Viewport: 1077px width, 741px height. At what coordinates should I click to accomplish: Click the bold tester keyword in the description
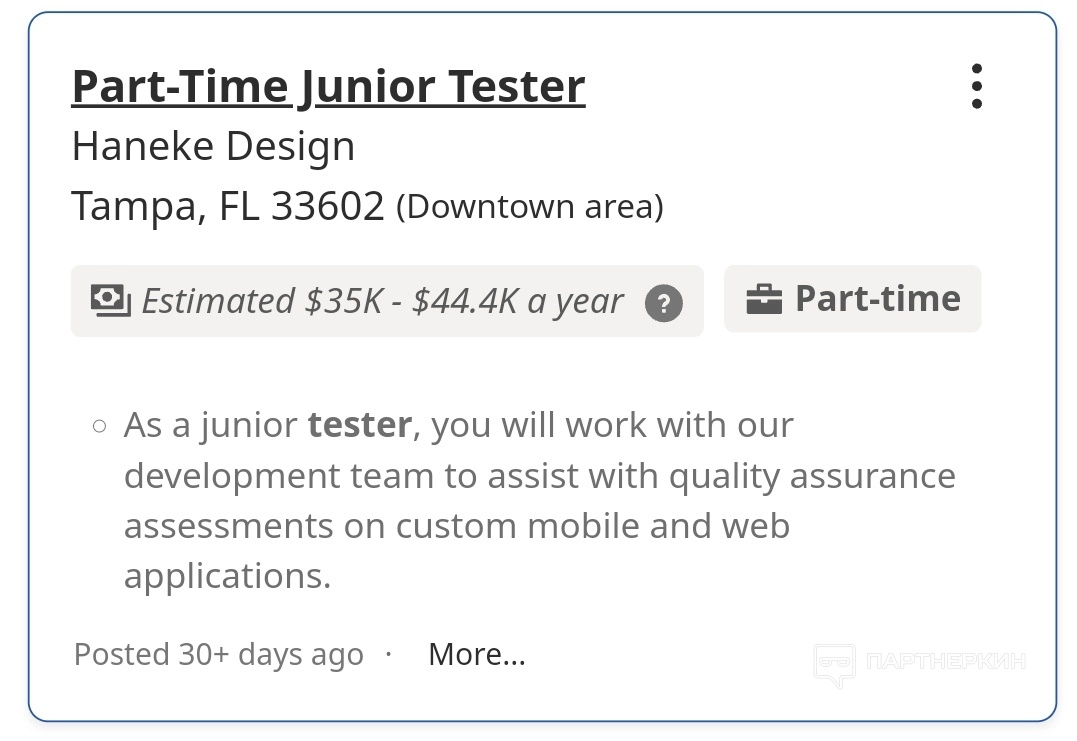click(x=359, y=425)
